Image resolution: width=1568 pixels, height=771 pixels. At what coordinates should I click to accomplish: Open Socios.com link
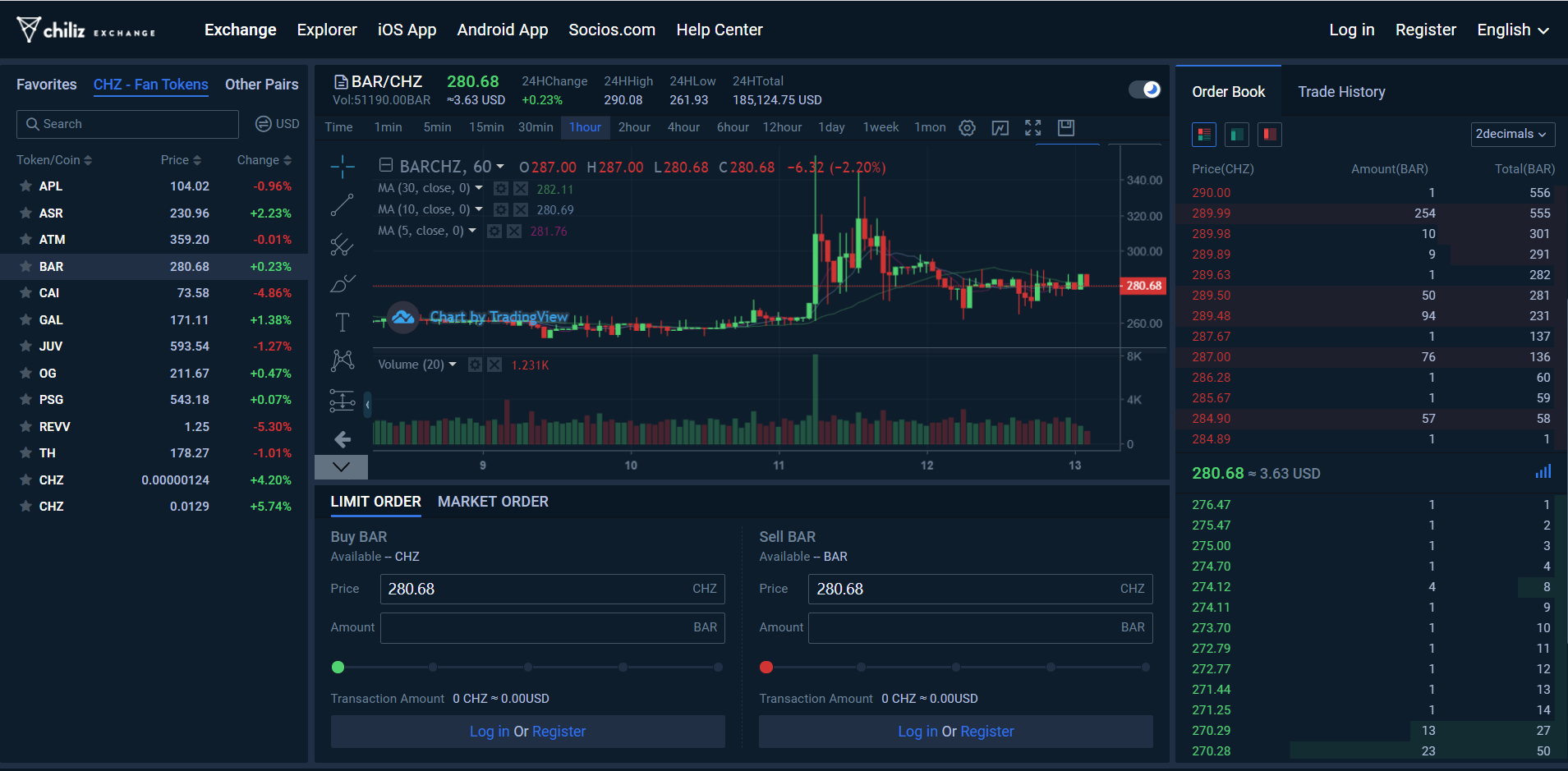[612, 30]
